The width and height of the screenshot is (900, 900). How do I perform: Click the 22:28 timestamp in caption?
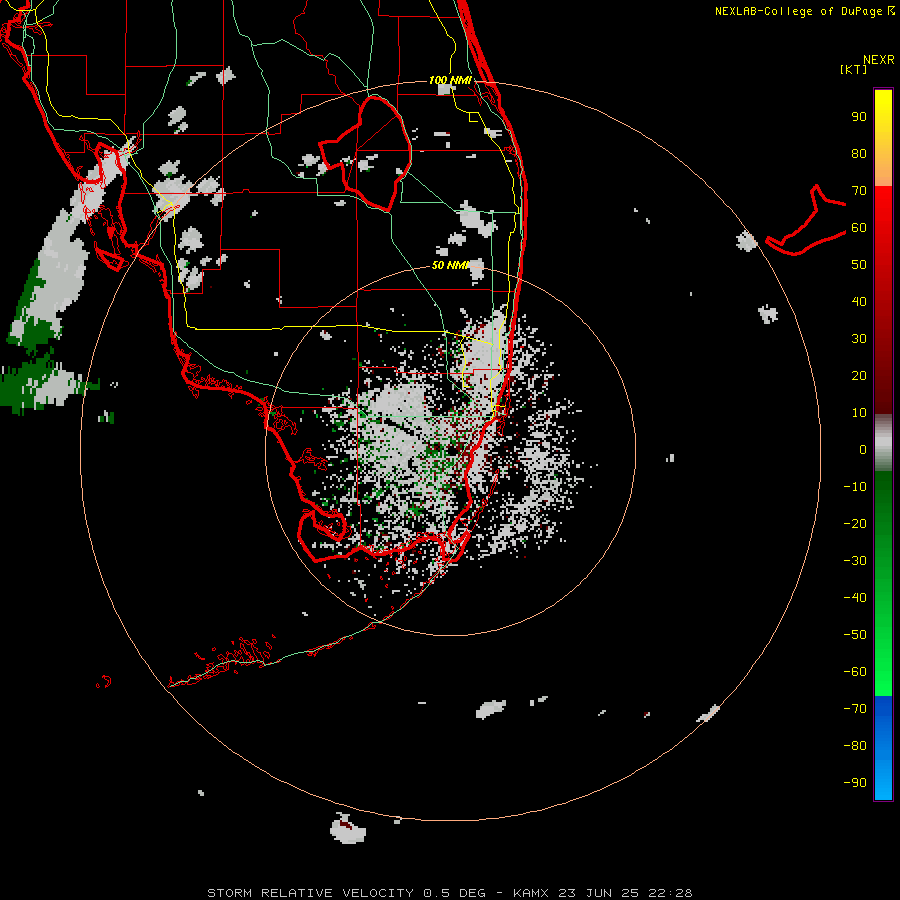670,893
